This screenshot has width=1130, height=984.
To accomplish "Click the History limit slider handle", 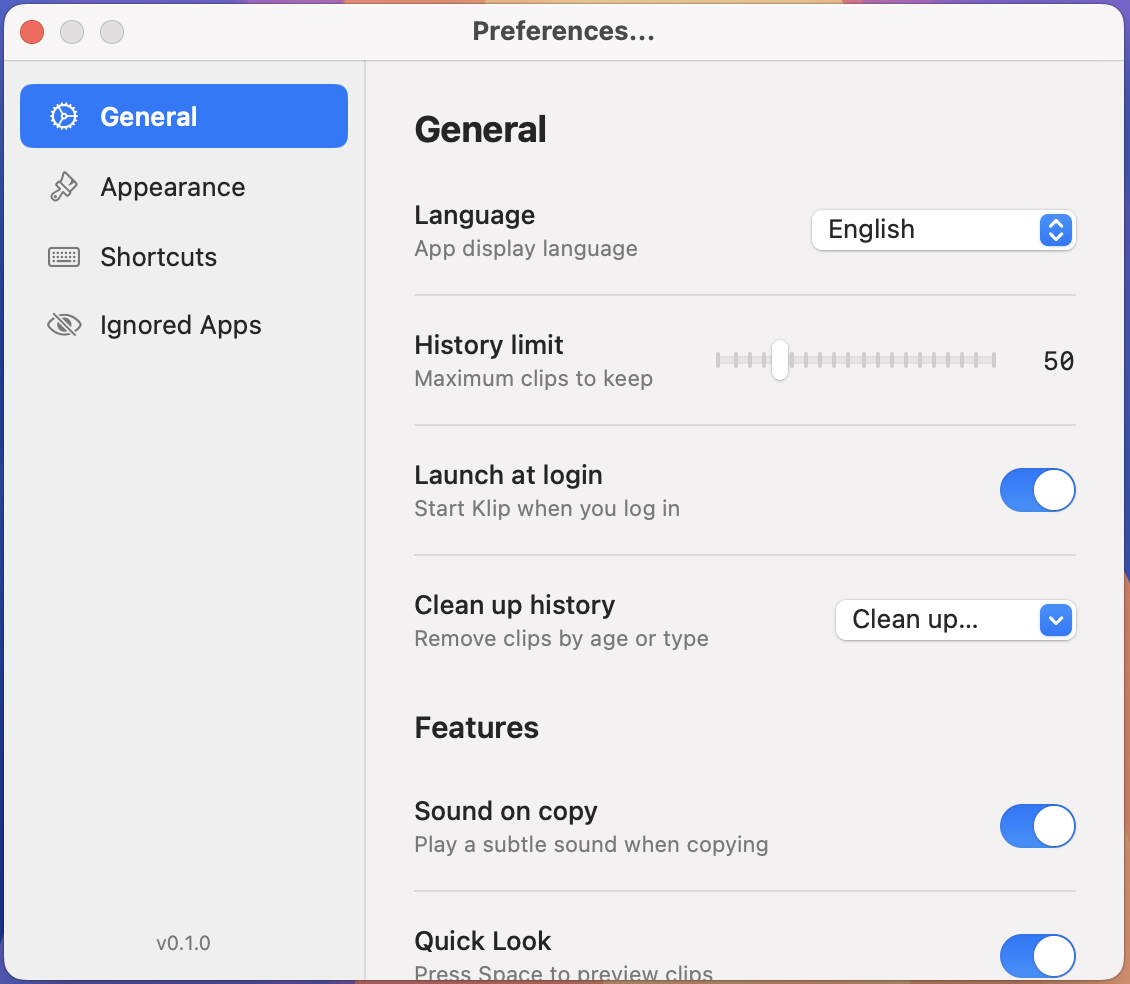I will (x=780, y=360).
